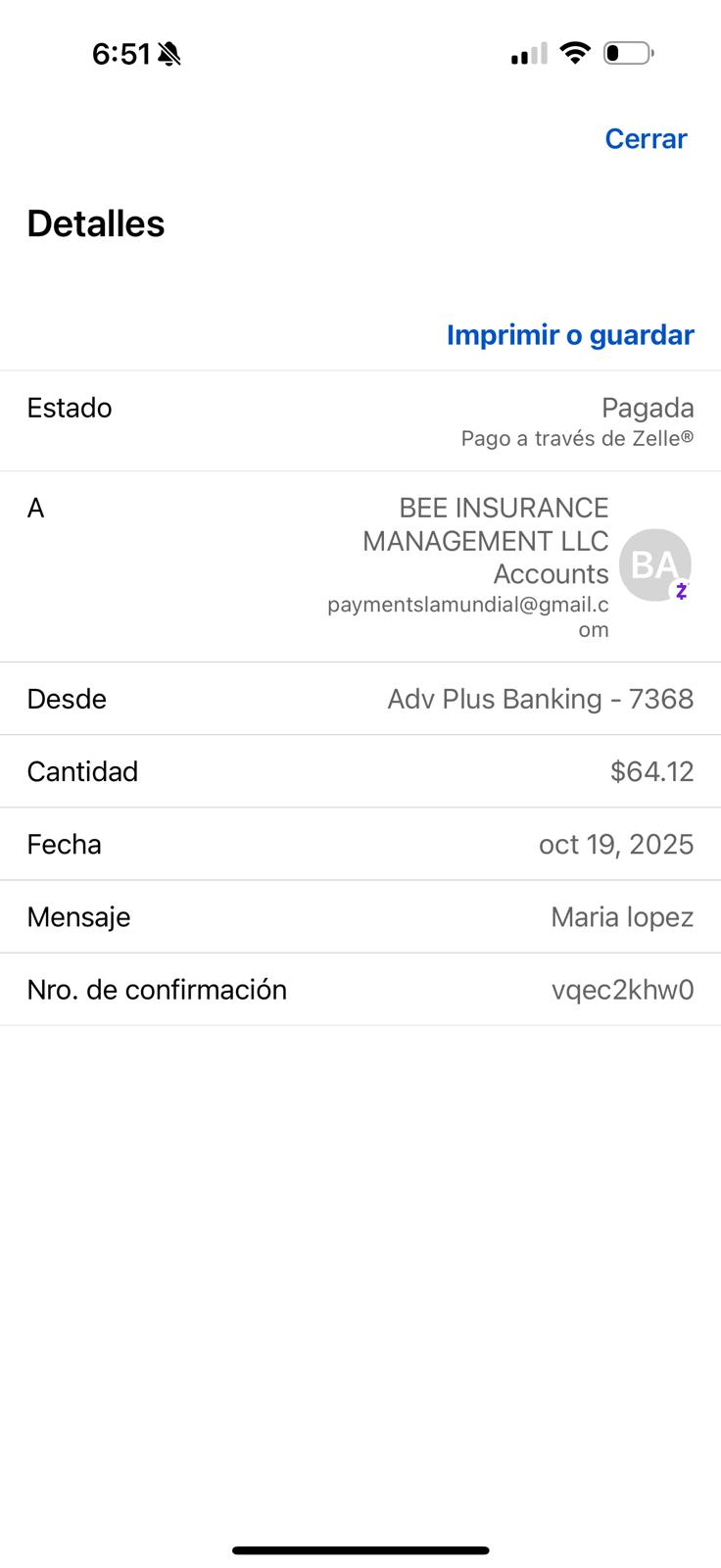Viewport: 721px width, 1568px height.
Task: Tap the Wi-Fi status icon
Action: [x=575, y=53]
